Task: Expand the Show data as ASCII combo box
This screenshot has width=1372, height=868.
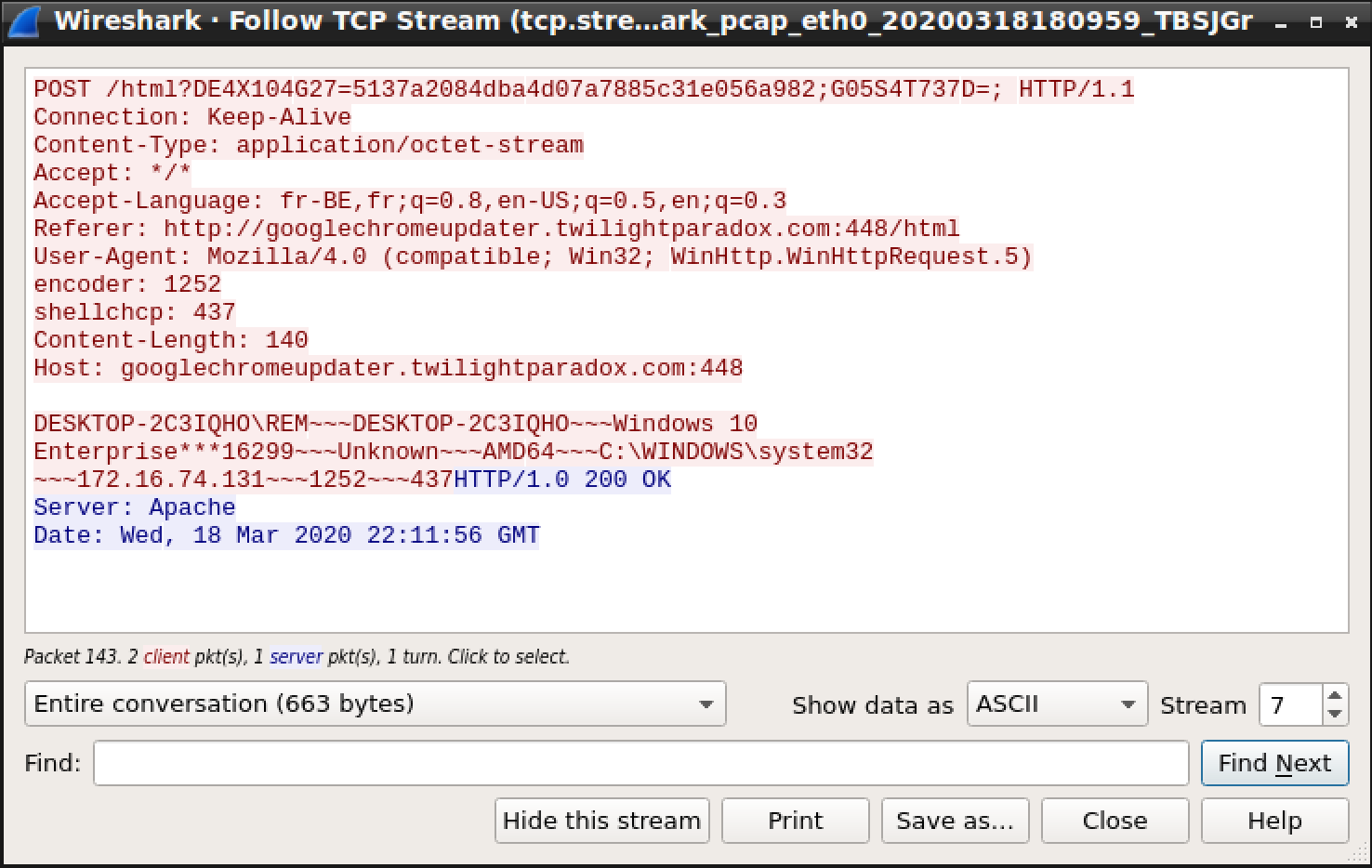Action: pyautogui.click(x=1055, y=704)
